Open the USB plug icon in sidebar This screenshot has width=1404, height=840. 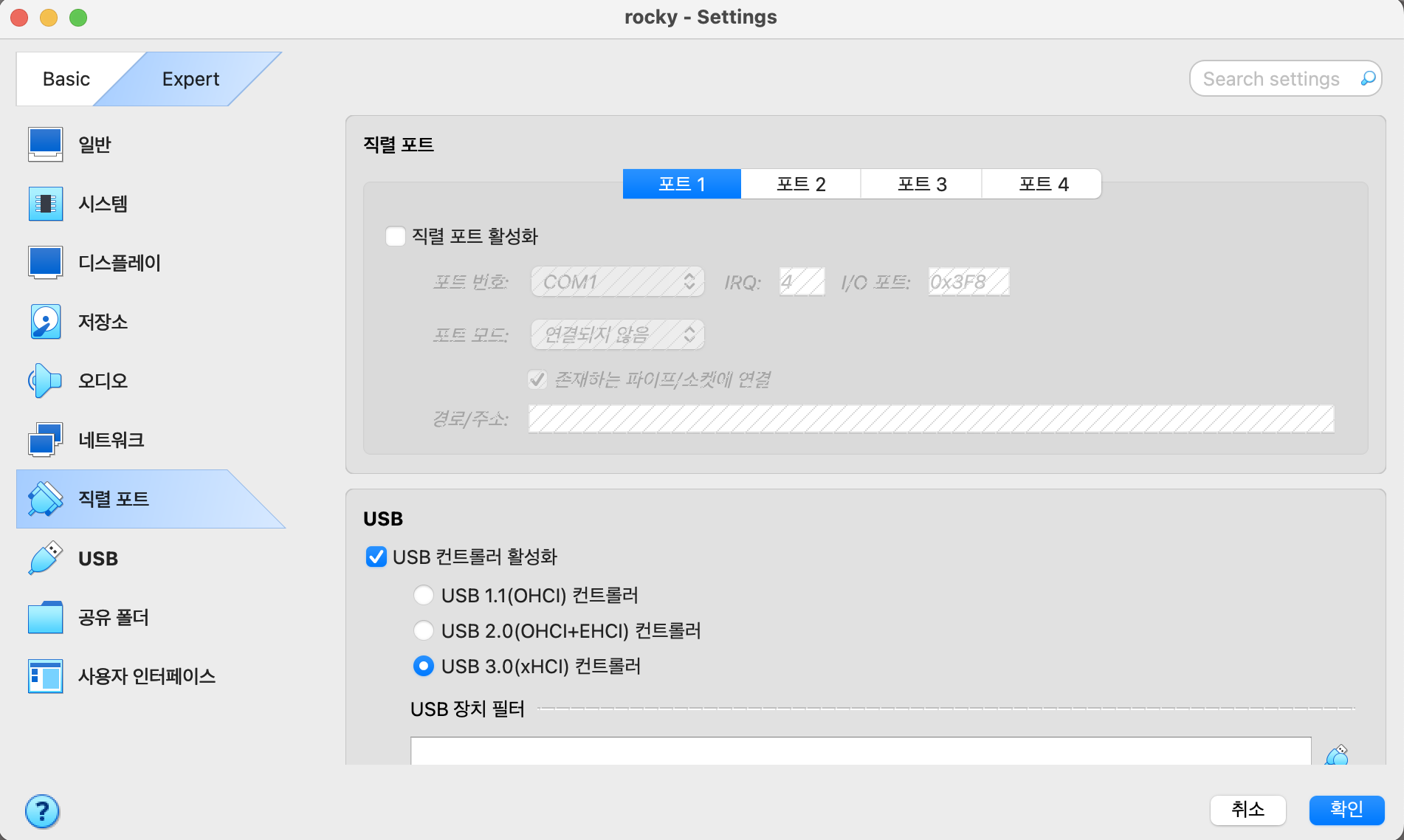(45, 558)
